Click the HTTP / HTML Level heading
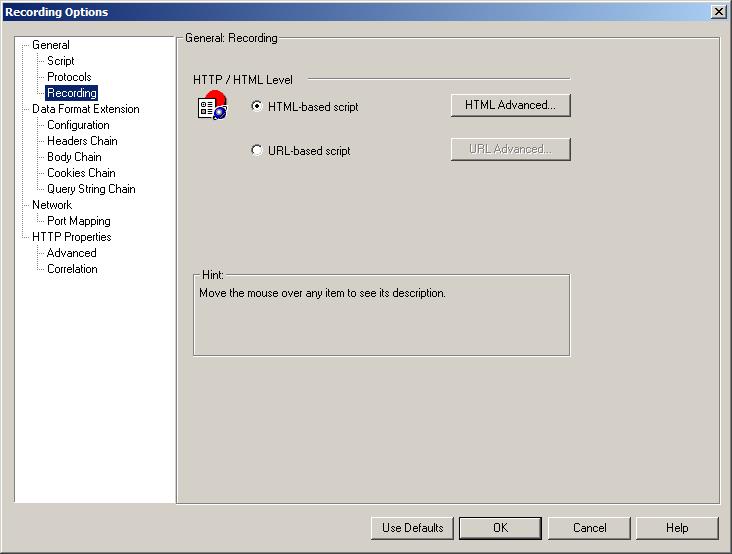 point(243,80)
